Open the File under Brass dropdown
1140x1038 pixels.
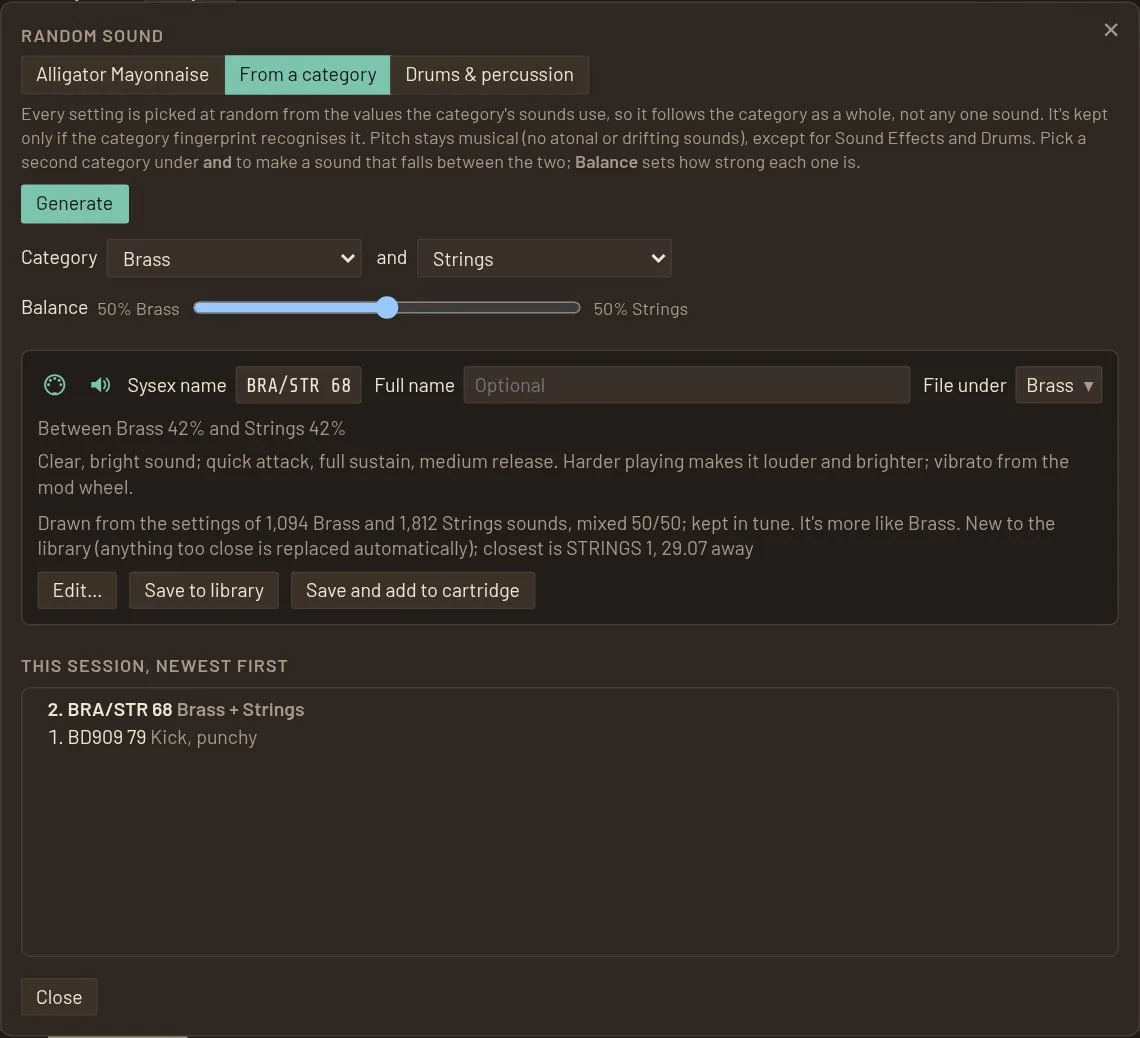(x=1058, y=385)
